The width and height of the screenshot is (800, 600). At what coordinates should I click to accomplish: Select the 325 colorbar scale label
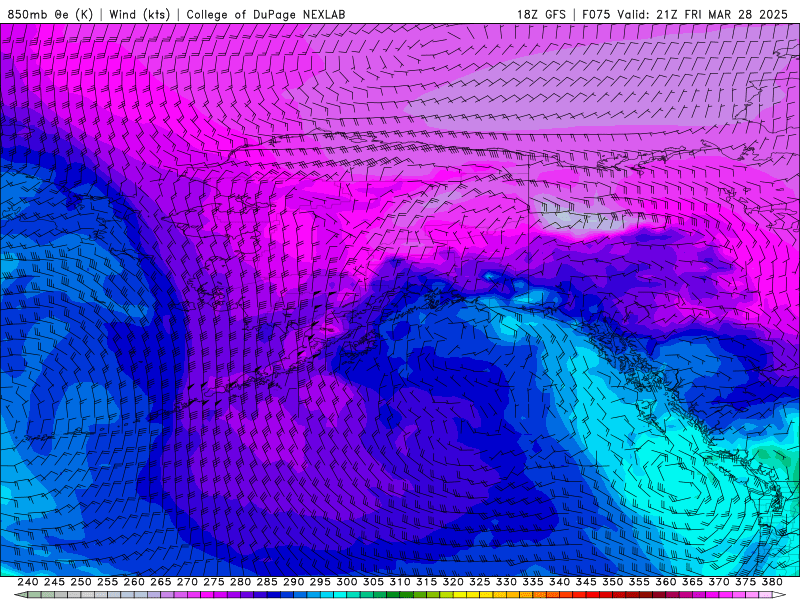(479, 582)
